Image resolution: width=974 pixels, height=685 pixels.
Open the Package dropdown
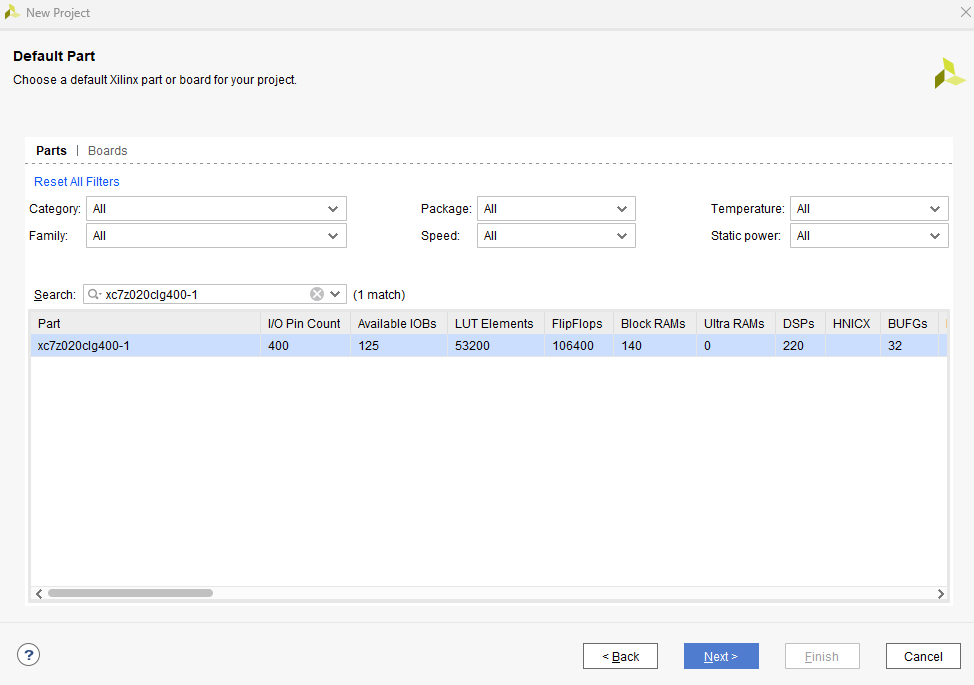556,209
